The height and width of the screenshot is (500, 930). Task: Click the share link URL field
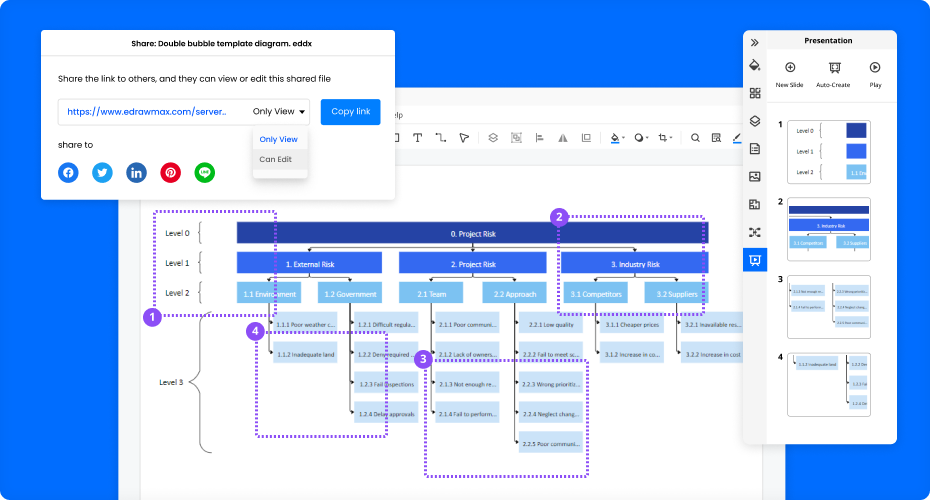tap(147, 112)
